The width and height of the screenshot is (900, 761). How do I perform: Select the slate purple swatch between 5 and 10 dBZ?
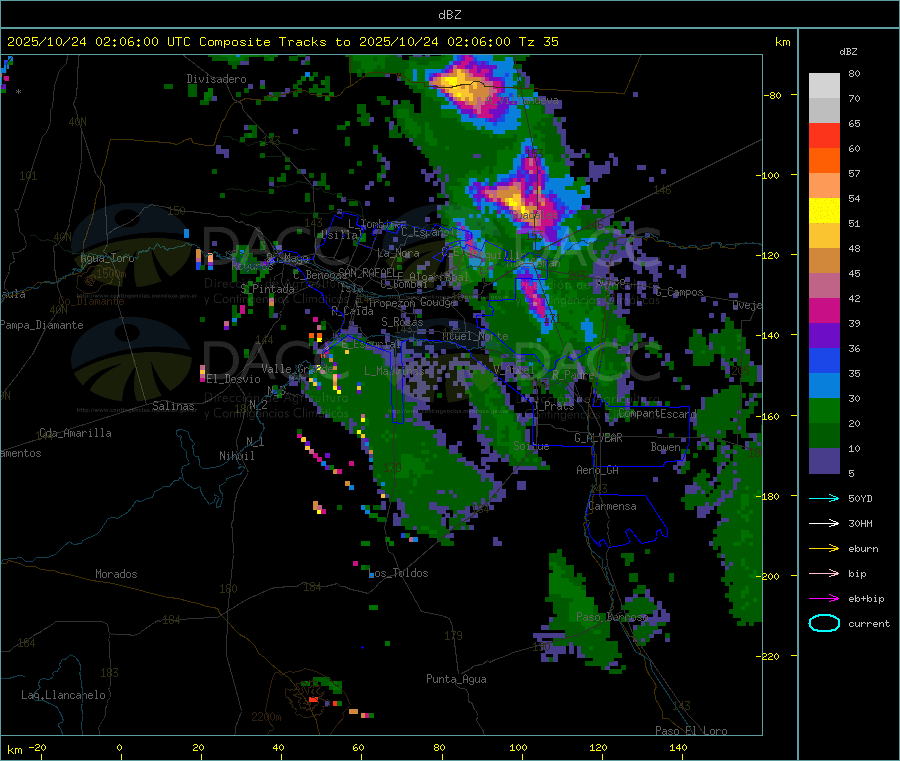tap(824, 461)
